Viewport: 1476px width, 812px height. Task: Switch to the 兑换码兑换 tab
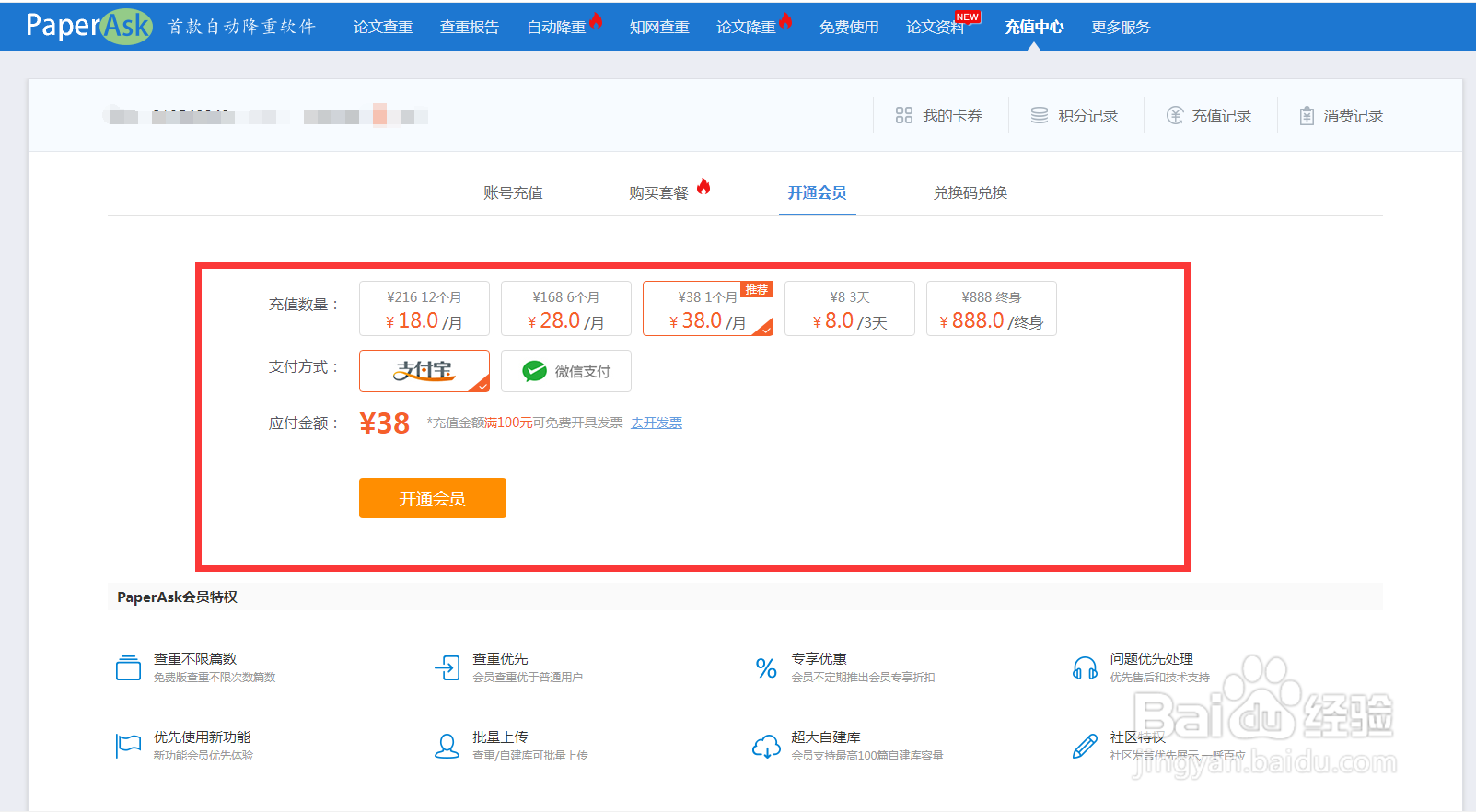(970, 192)
